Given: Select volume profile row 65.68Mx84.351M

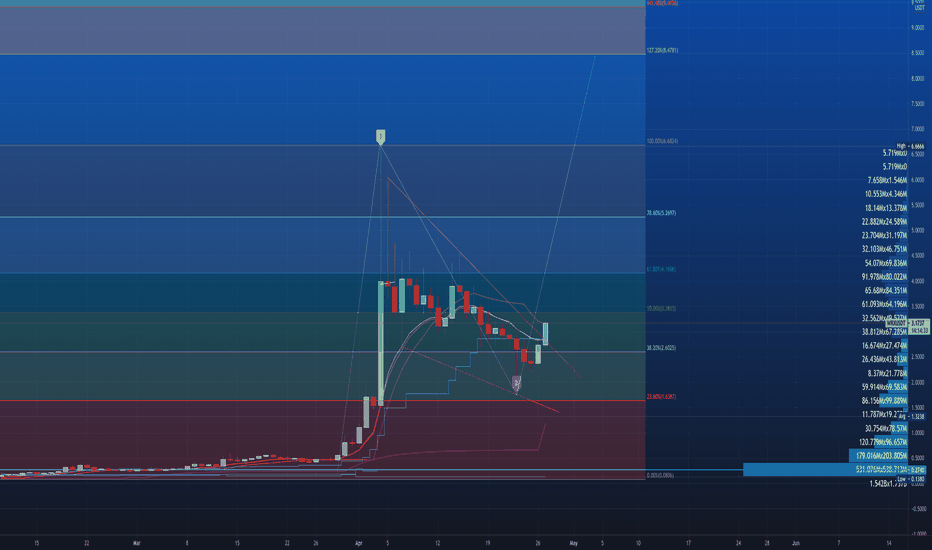Looking at the screenshot, I should [886, 291].
